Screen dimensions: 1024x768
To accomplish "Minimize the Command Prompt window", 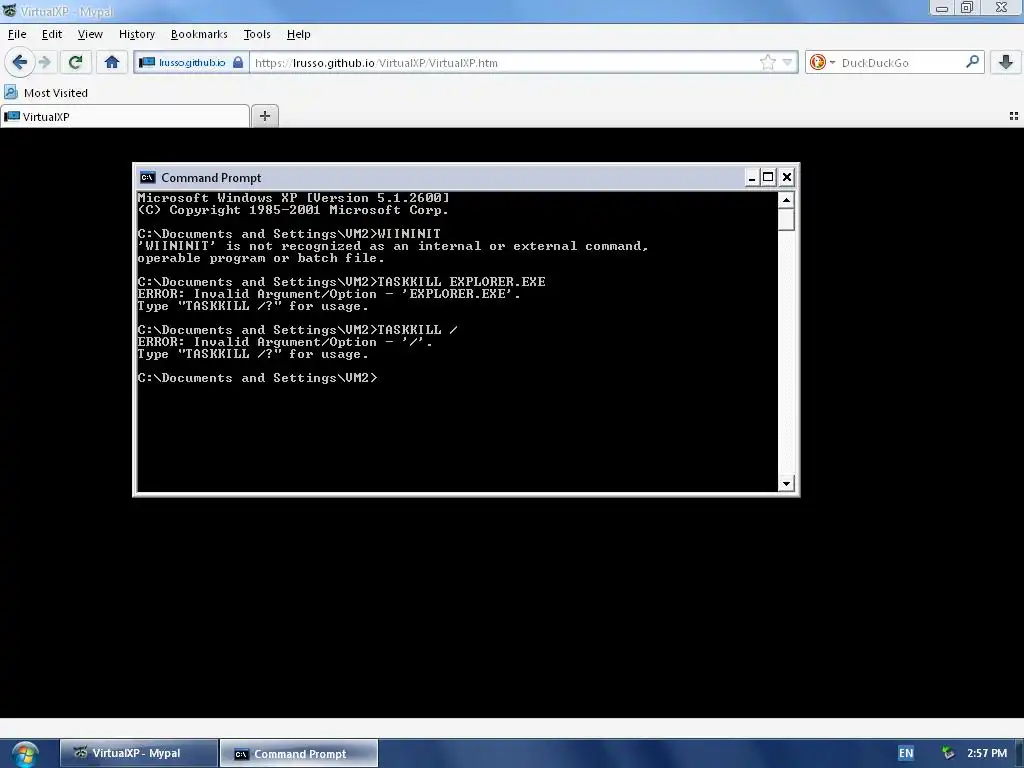I will (x=752, y=177).
